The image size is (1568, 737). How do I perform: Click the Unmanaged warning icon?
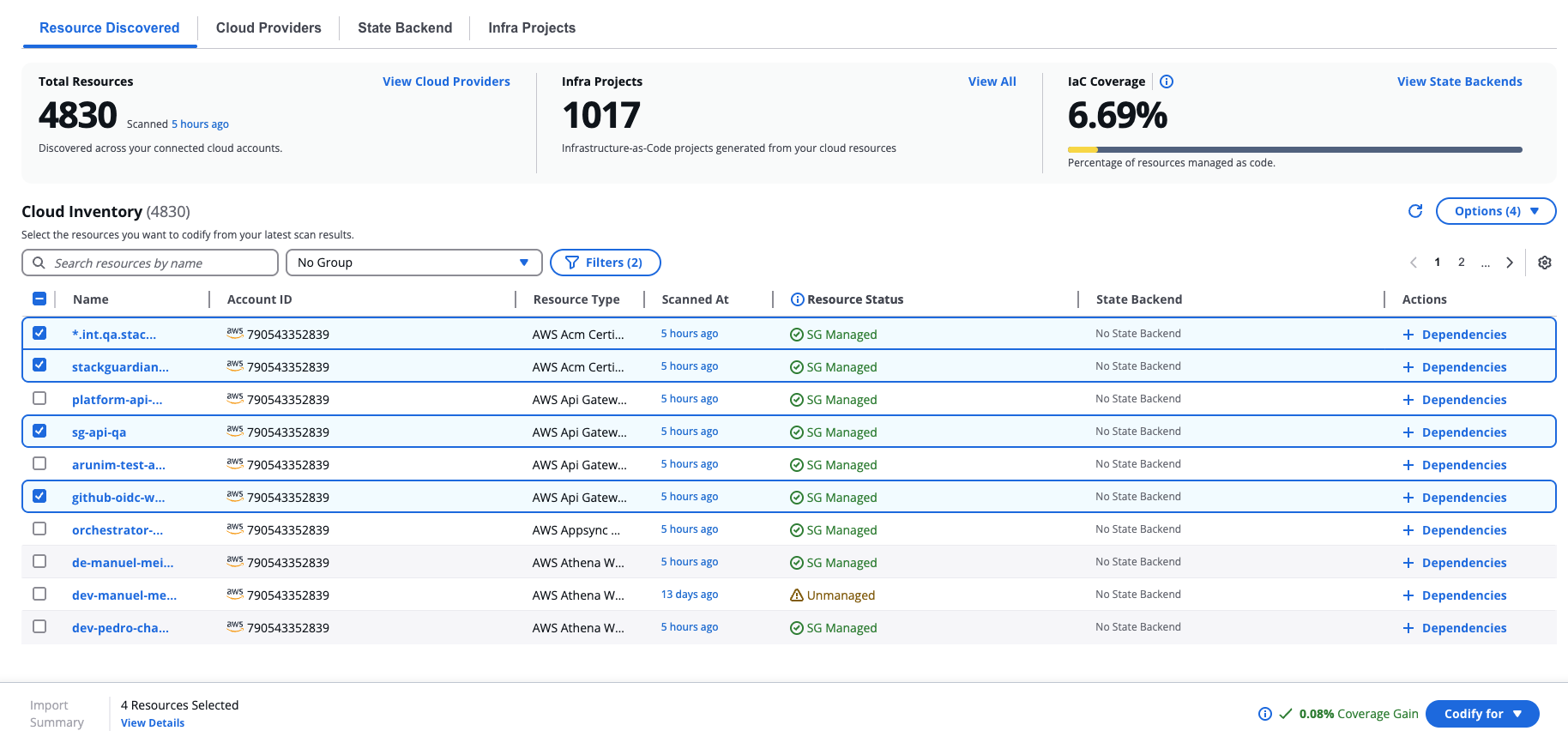tap(796, 595)
